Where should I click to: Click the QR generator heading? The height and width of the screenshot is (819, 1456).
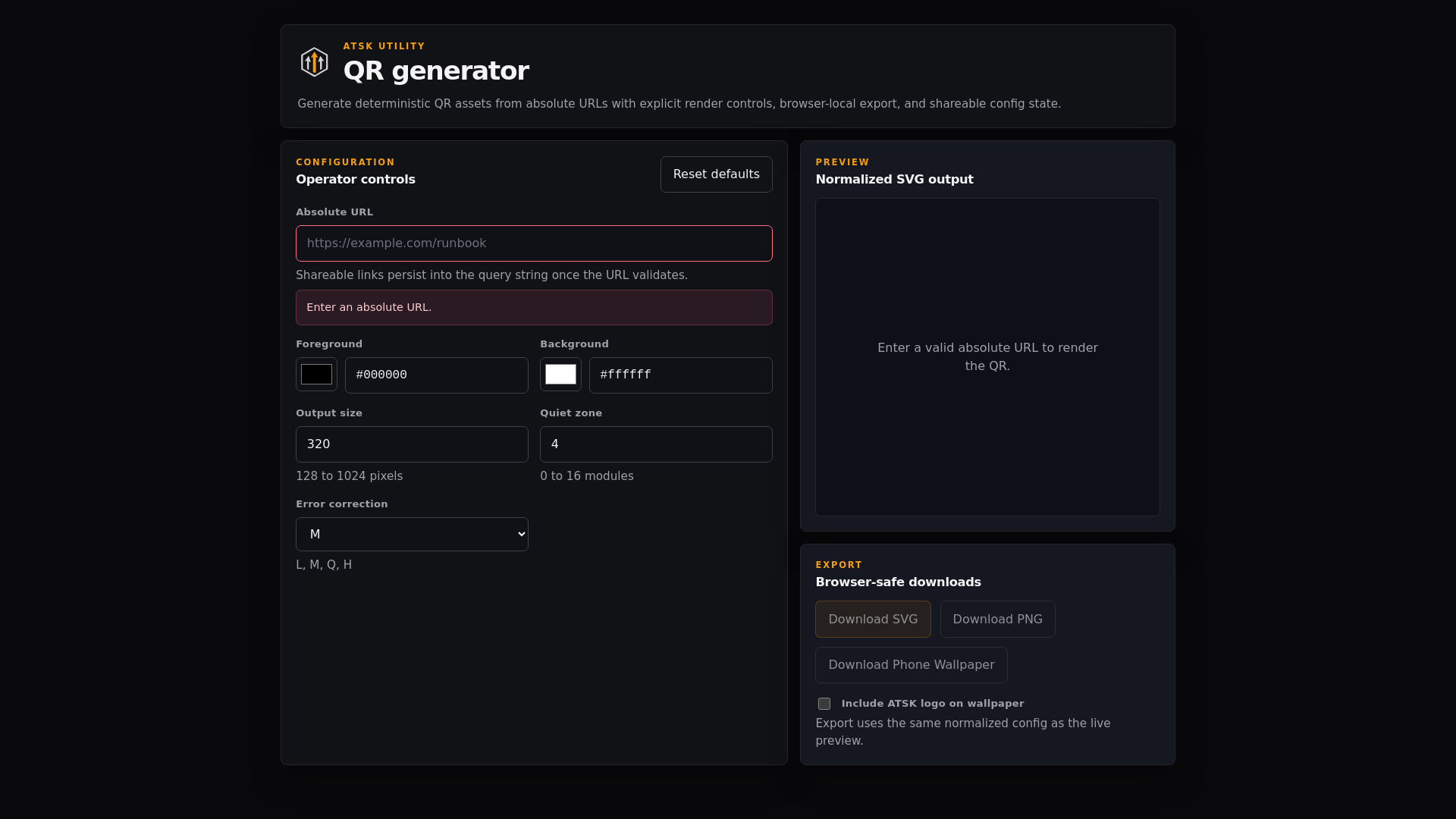pyautogui.click(x=436, y=71)
